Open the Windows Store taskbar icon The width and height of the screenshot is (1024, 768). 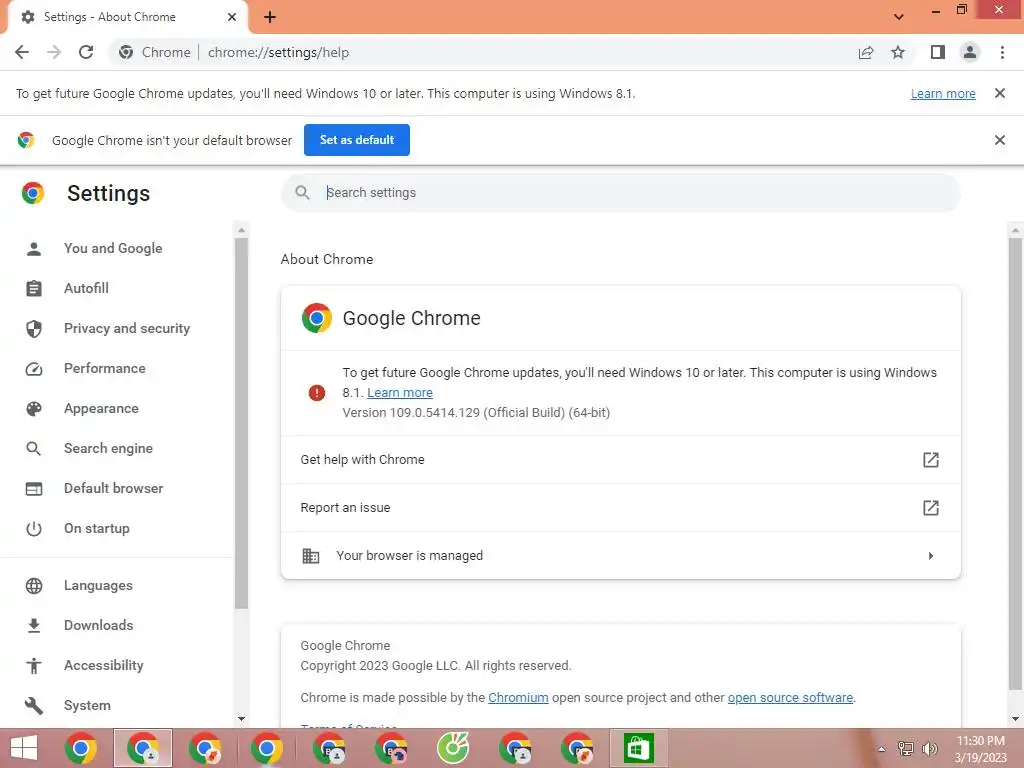[638, 748]
